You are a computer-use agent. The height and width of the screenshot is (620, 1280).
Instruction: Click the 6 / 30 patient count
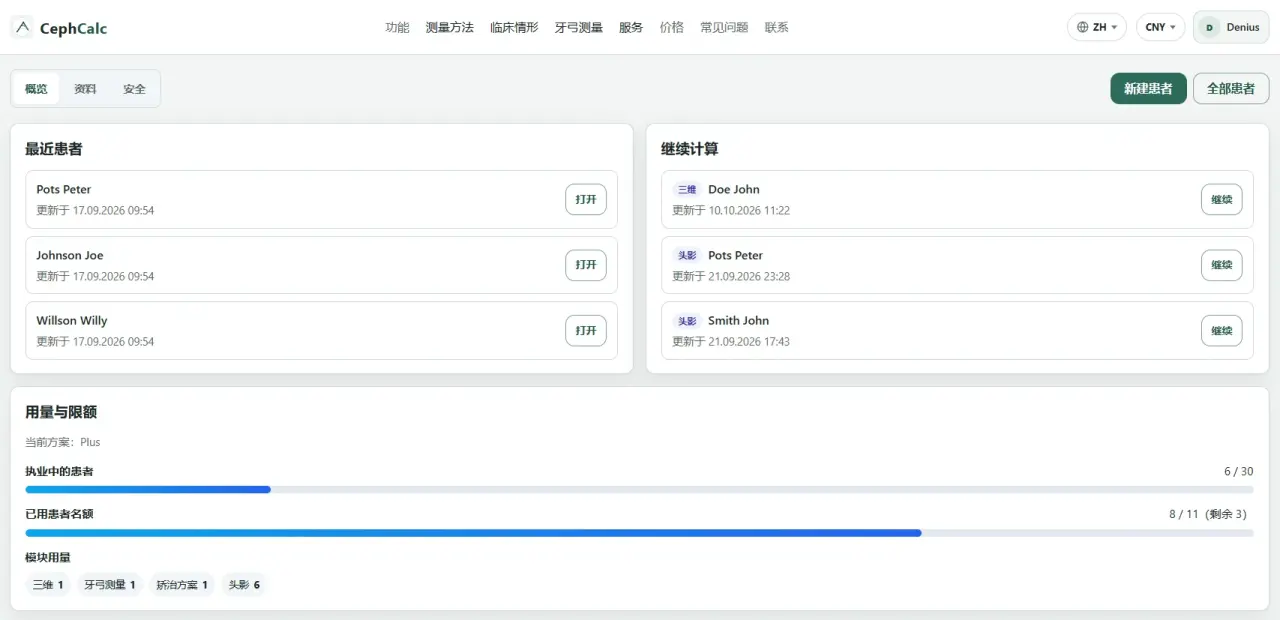1238,471
